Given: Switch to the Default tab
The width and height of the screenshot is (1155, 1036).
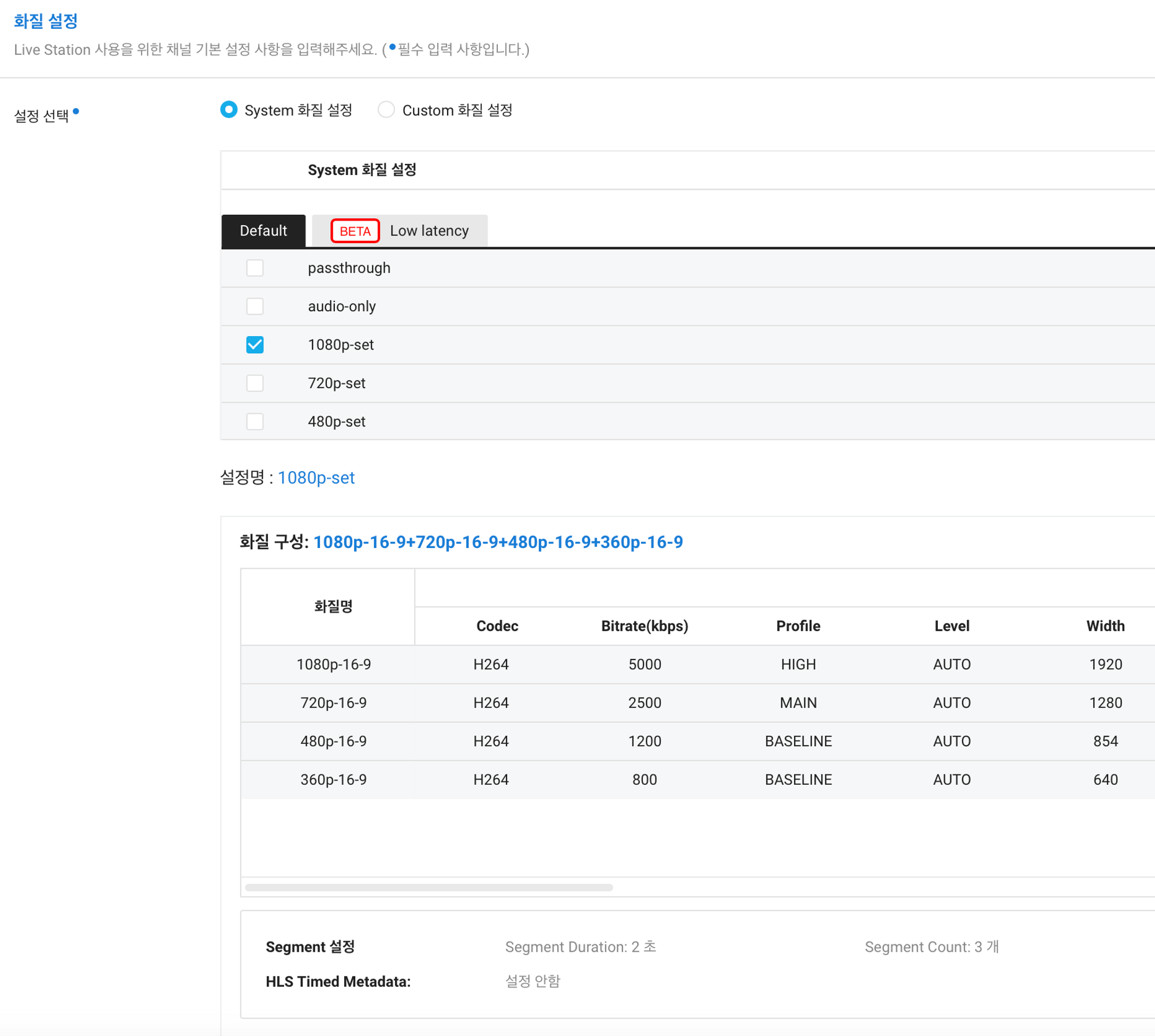Looking at the screenshot, I should coord(263,231).
